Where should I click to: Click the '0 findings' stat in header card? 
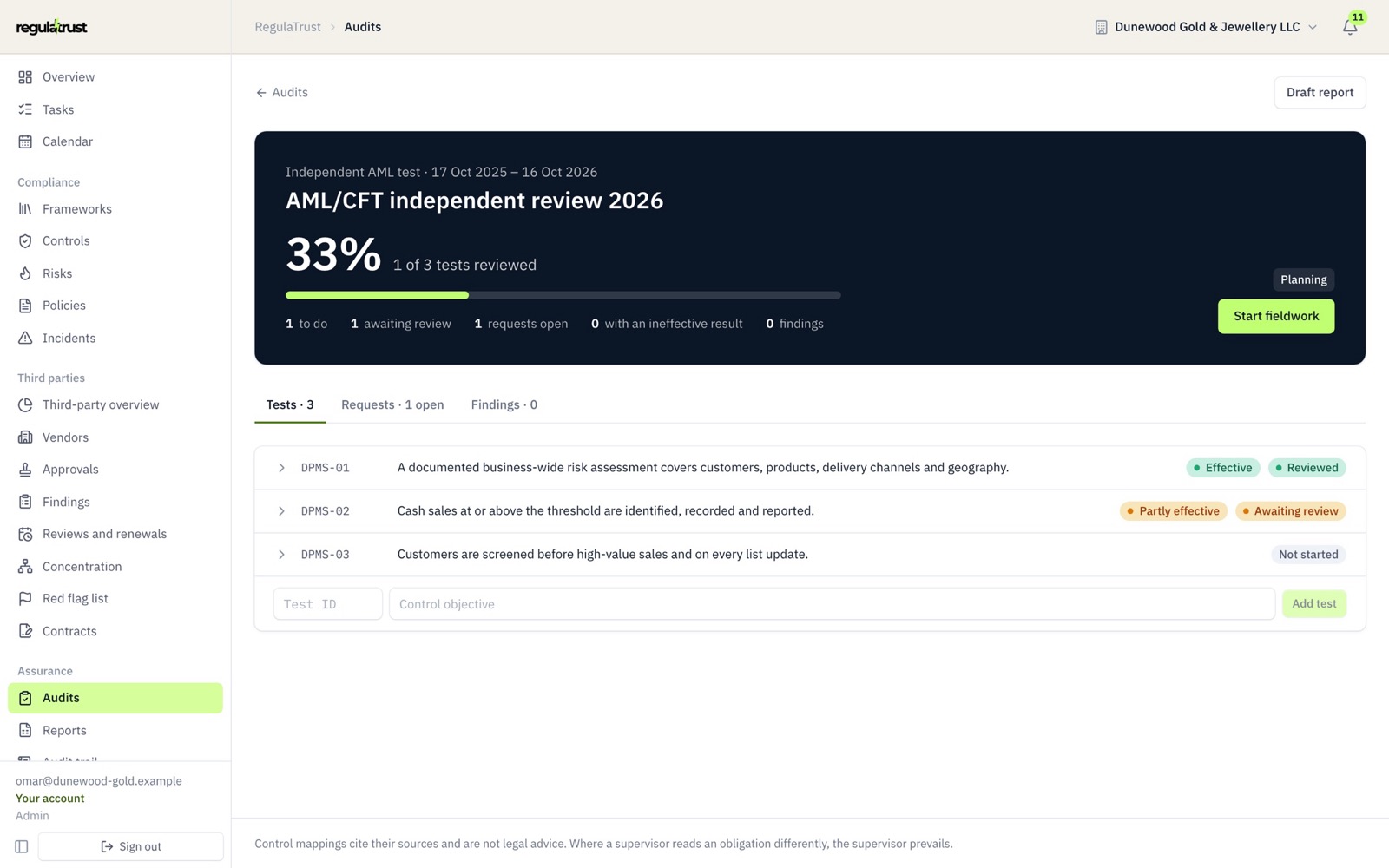click(794, 324)
